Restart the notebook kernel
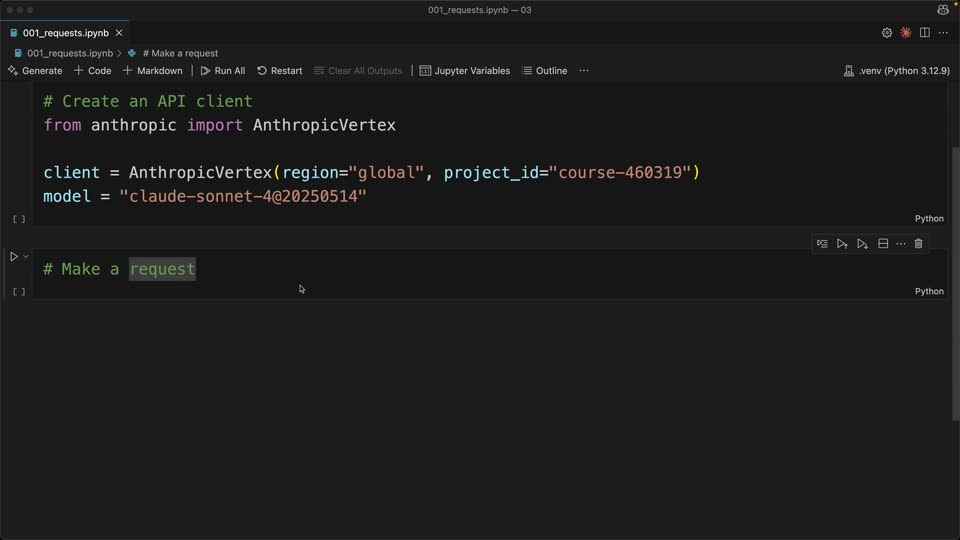The height and width of the screenshot is (540, 960). point(280,71)
